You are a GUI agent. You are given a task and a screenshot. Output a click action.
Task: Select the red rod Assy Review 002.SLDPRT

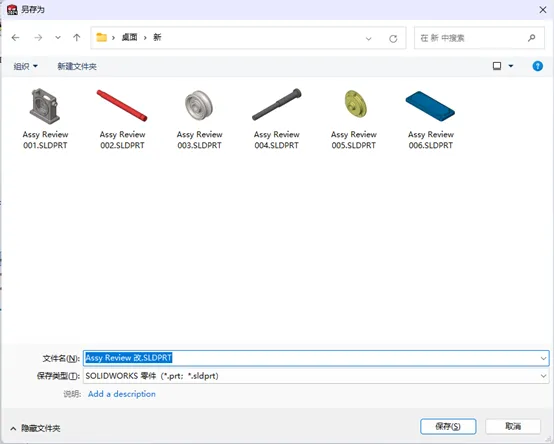pos(122,119)
